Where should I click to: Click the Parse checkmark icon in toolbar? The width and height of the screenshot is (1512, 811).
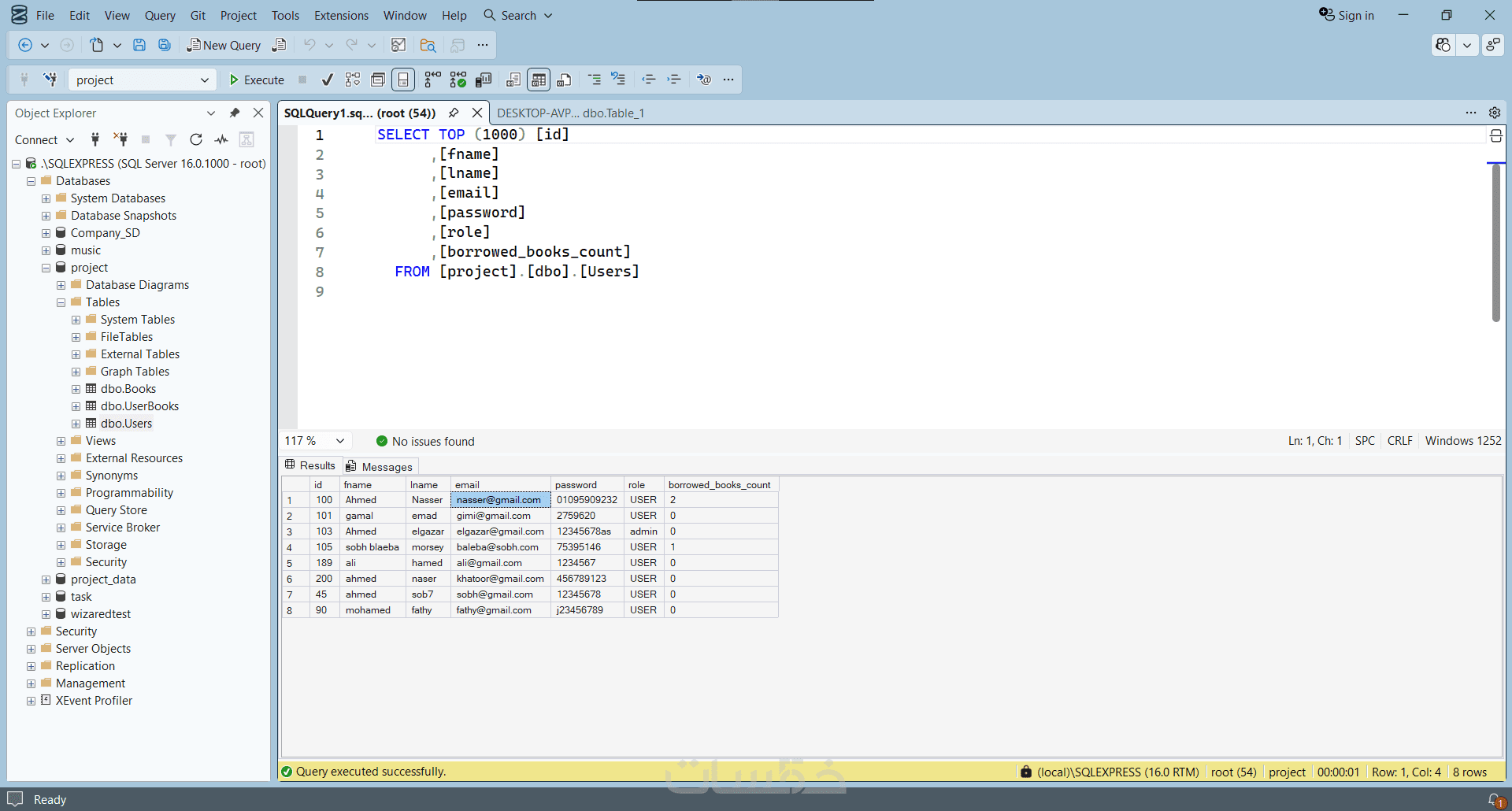tap(328, 80)
